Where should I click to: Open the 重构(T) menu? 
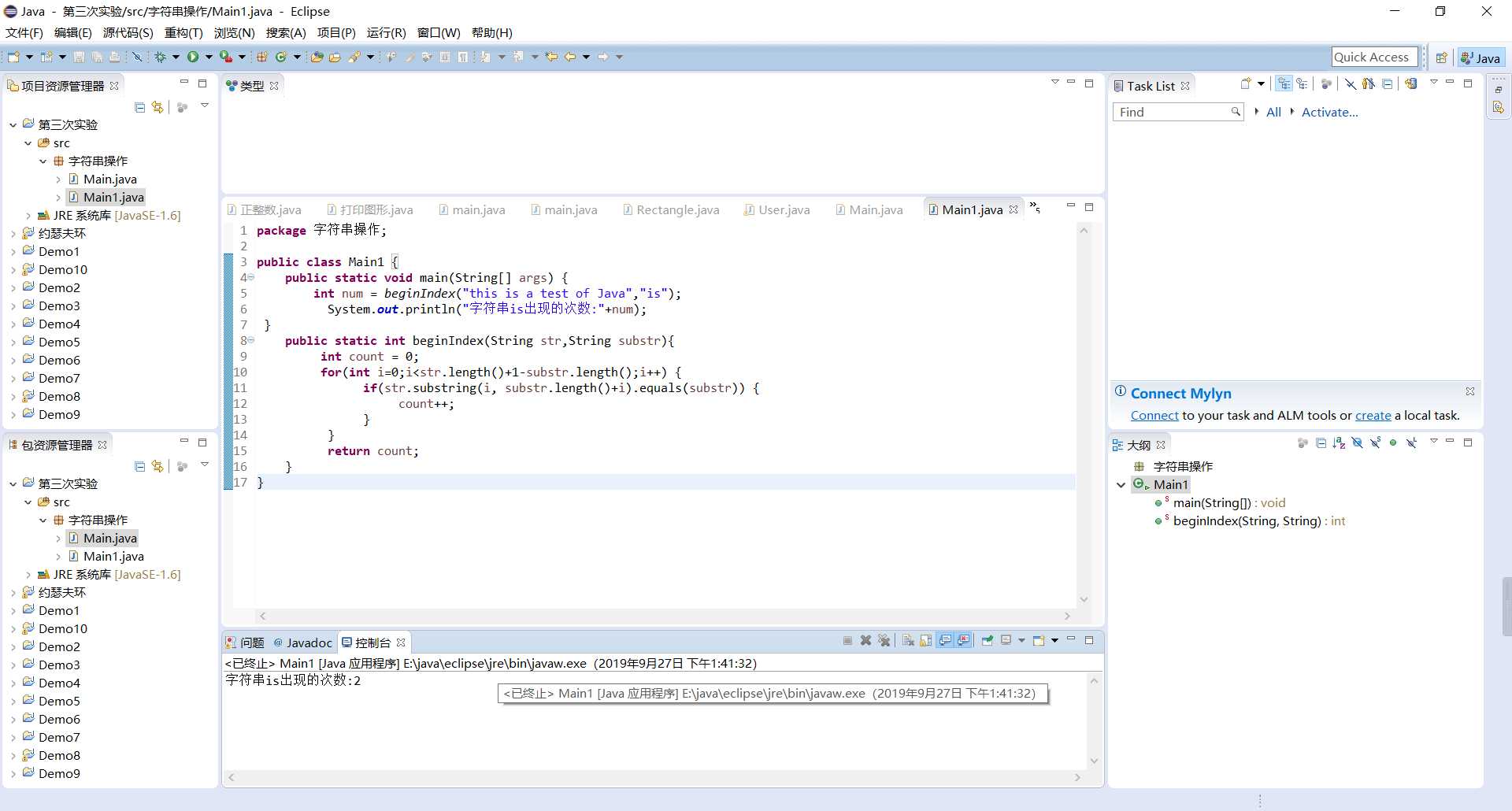(x=183, y=32)
